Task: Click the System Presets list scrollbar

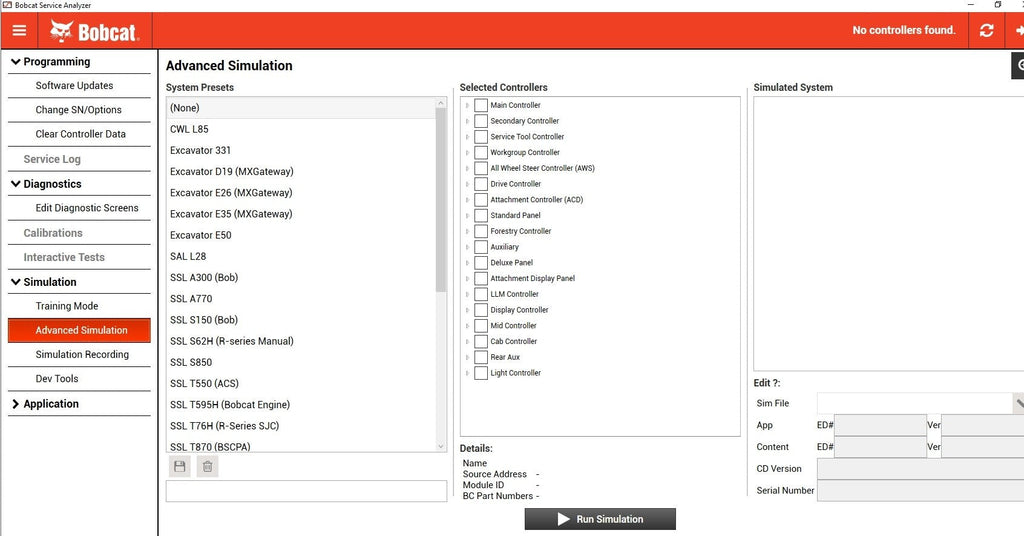Action: pyautogui.click(x=441, y=200)
